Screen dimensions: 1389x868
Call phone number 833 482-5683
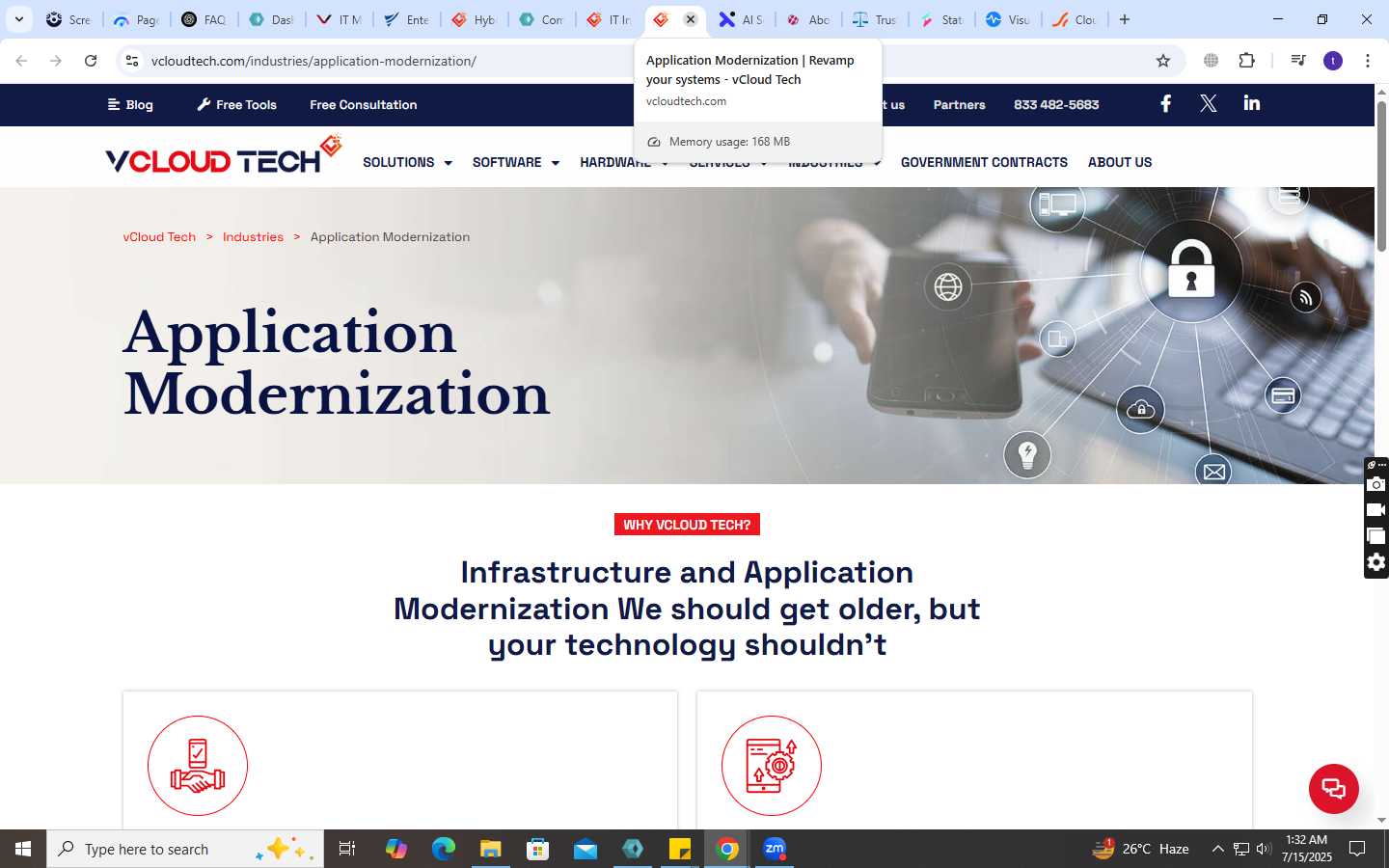[1056, 104]
